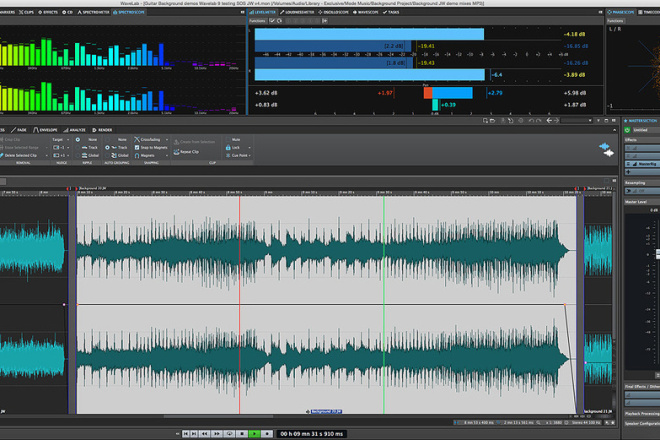The height and width of the screenshot is (440, 660).
Task: Open the Loudness Meter tab
Action: click(x=297, y=12)
